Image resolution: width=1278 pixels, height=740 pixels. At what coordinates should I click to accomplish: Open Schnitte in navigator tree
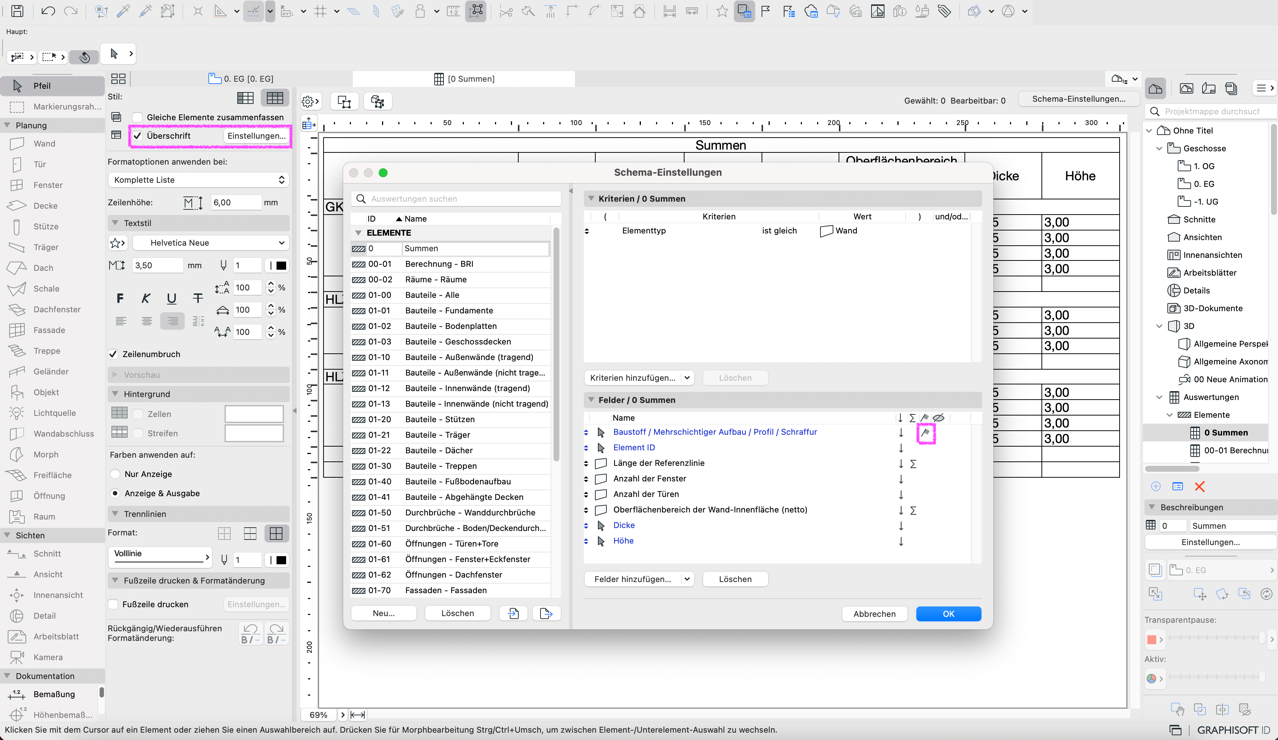1198,219
